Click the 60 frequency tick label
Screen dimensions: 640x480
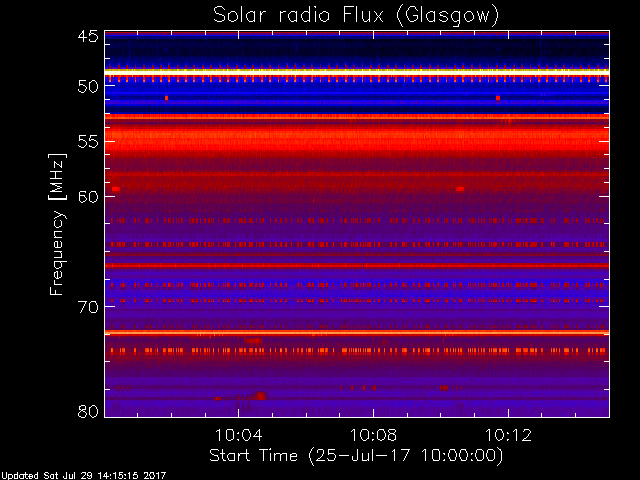pos(88,196)
